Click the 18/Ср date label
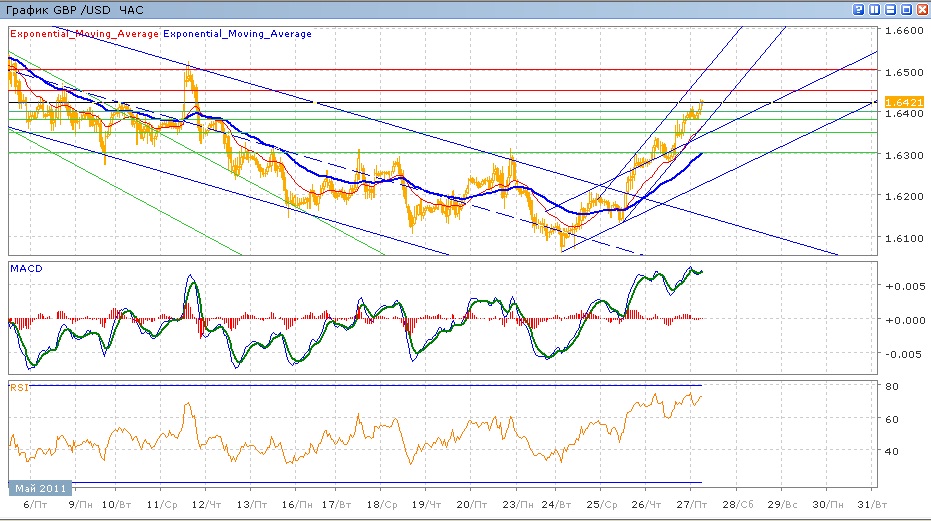The image size is (931, 521). pyautogui.click(x=382, y=504)
